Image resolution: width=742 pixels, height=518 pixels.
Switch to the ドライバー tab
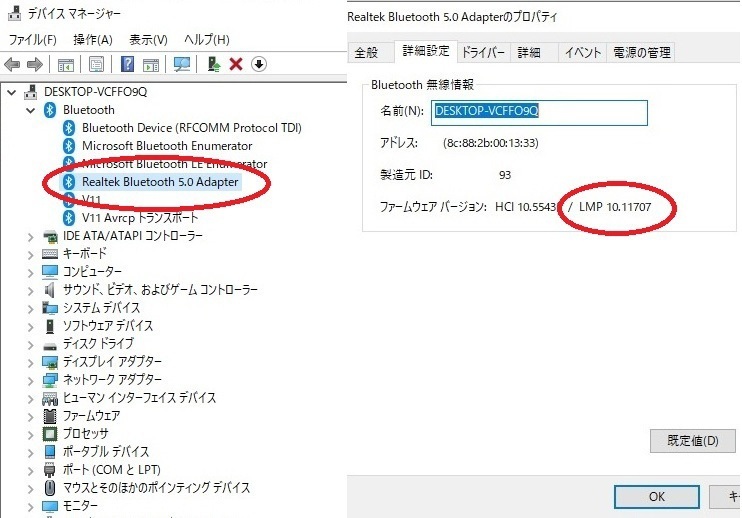click(483, 52)
